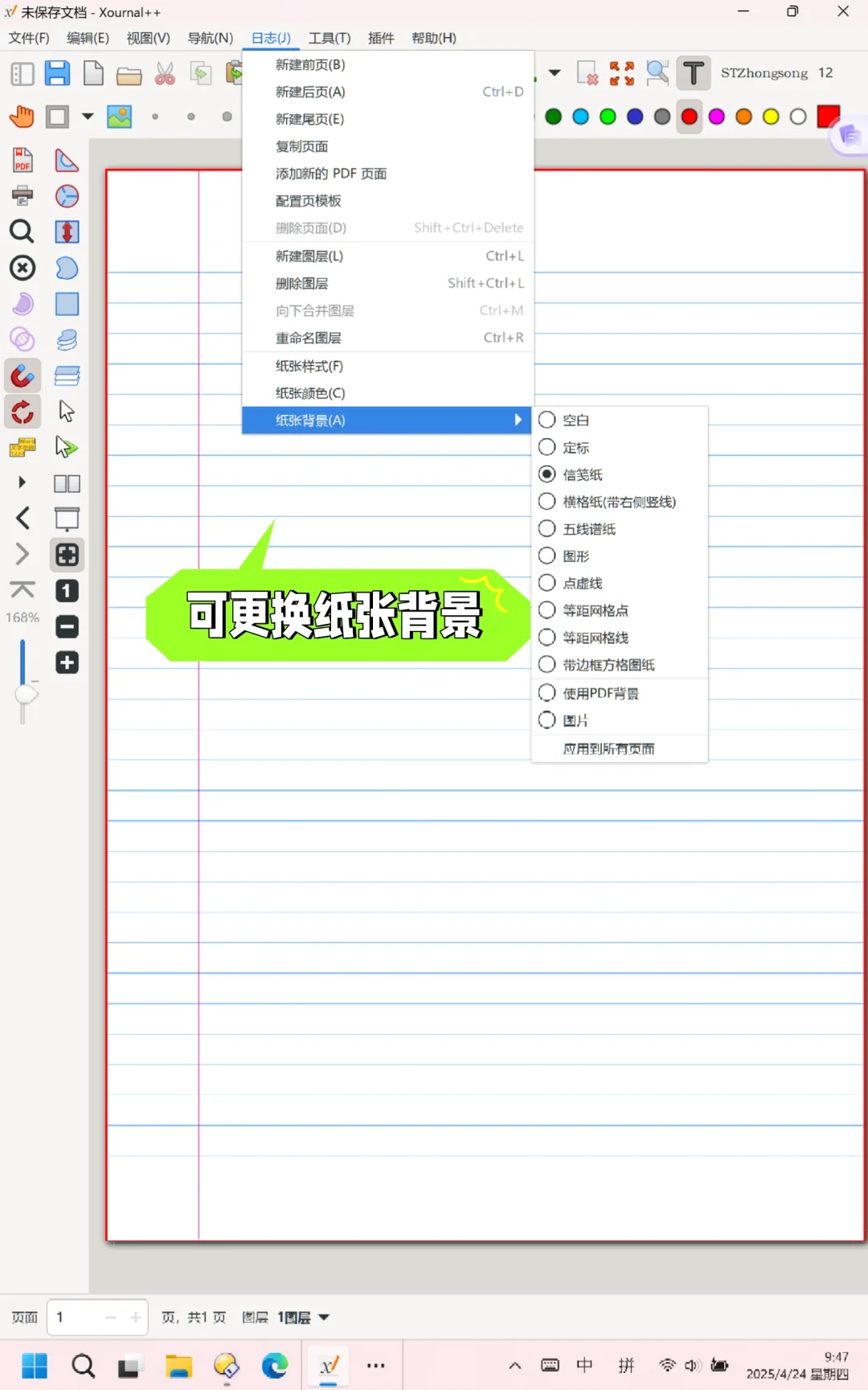
Task: Select the Insert image tool
Action: pos(119,117)
